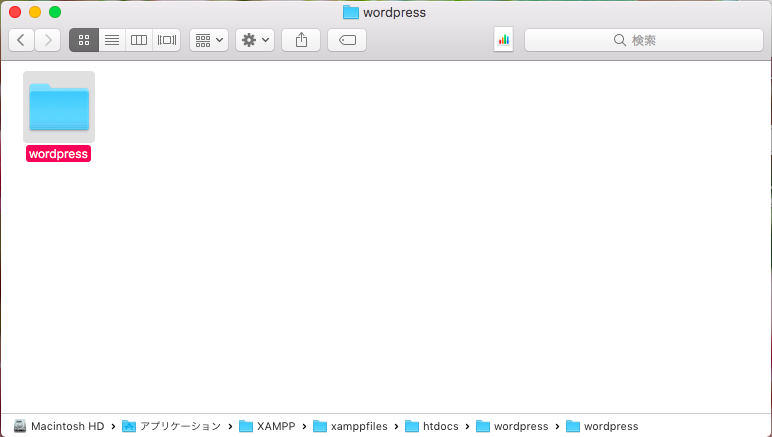Image resolution: width=772 pixels, height=437 pixels.
Task: Go to xamppfiles in path bar
Action: coord(351,426)
